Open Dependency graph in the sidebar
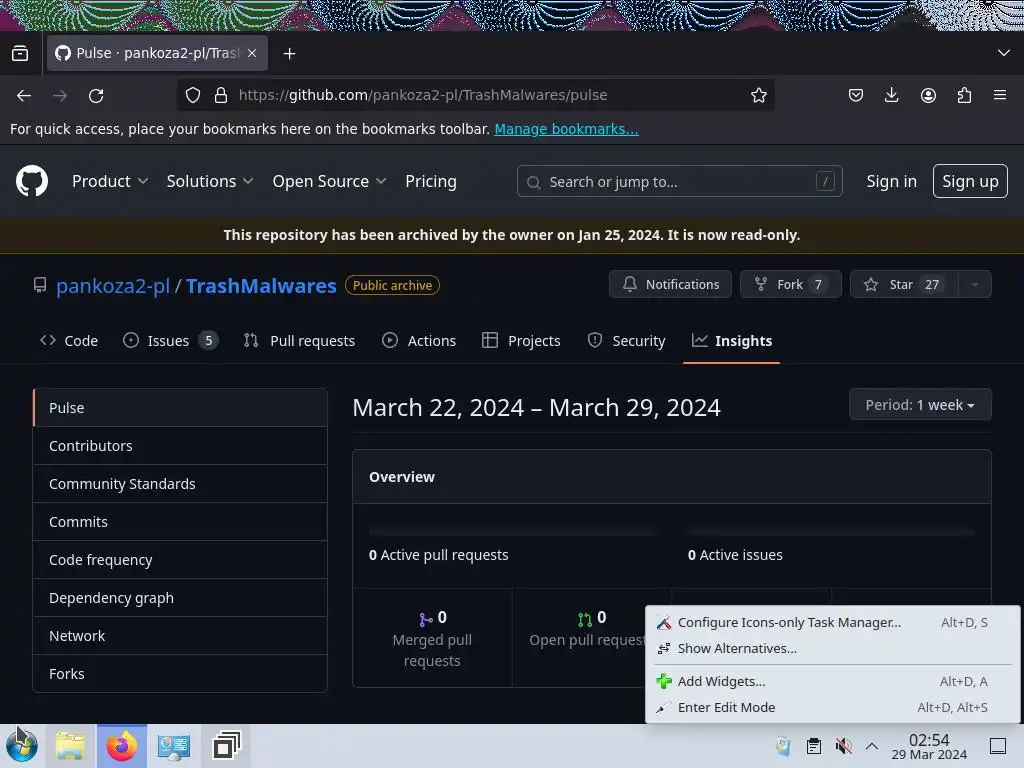Viewport: 1024px width, 768px height. click(180, 598)
